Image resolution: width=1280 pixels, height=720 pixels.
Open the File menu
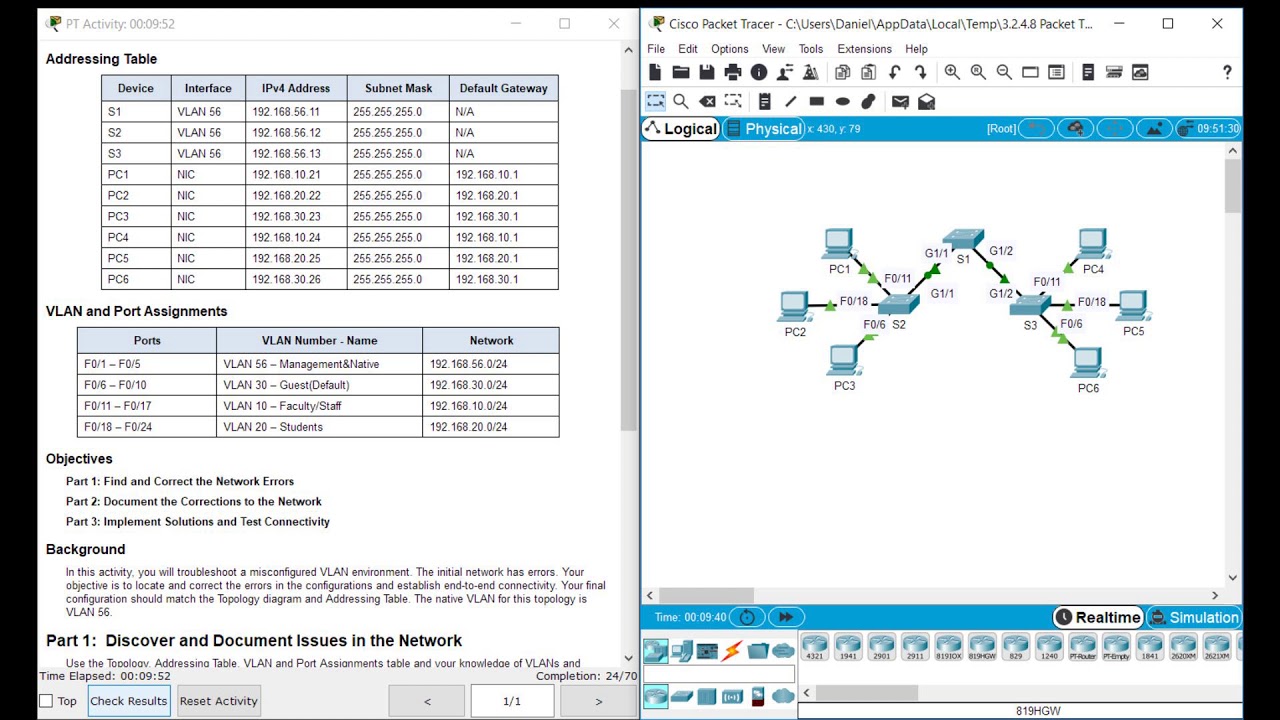(x=656, y=49)
